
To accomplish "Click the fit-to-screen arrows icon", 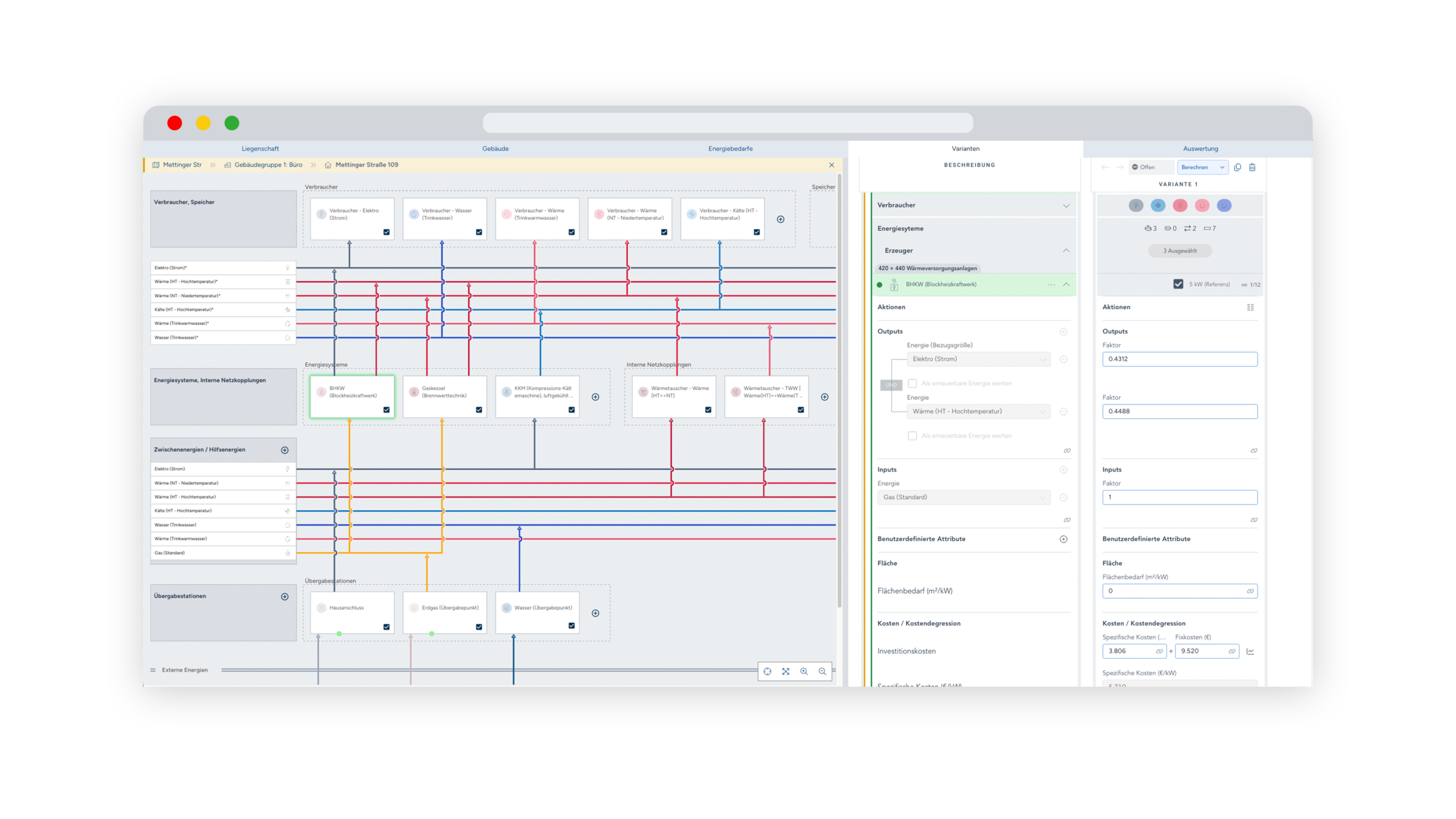I will (785, 671).
